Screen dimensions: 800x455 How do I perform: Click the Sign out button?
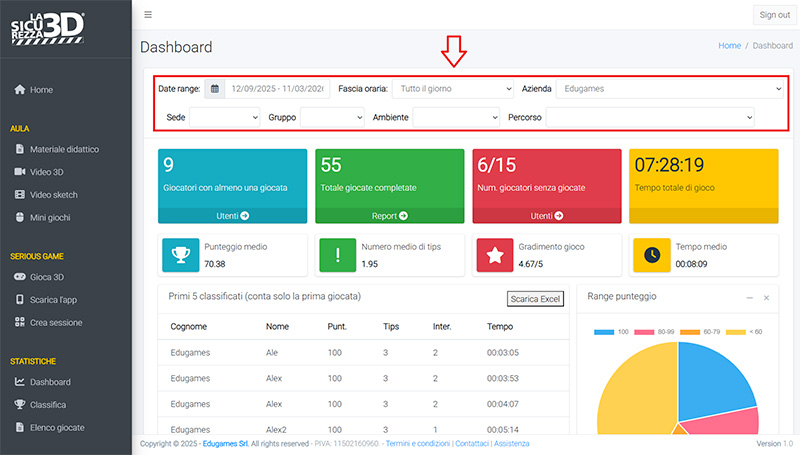tap(774, 15)
